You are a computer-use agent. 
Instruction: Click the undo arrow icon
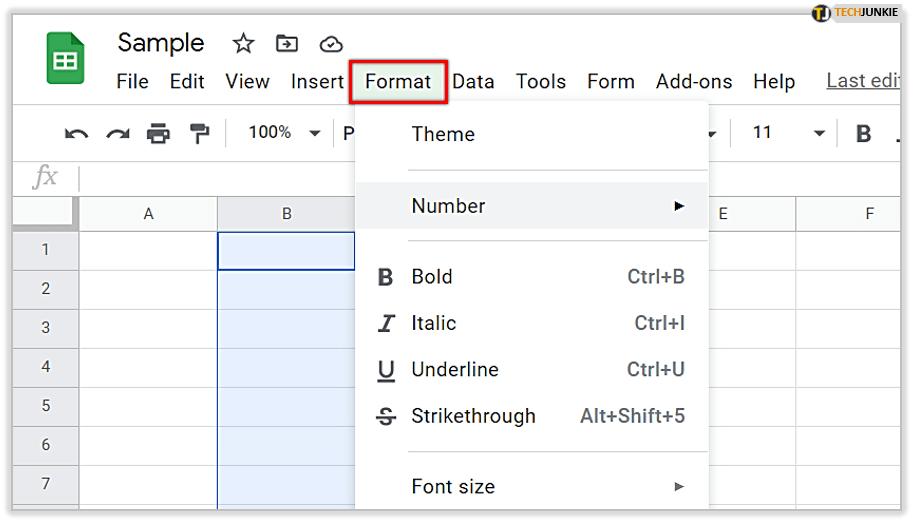(76, 133)
